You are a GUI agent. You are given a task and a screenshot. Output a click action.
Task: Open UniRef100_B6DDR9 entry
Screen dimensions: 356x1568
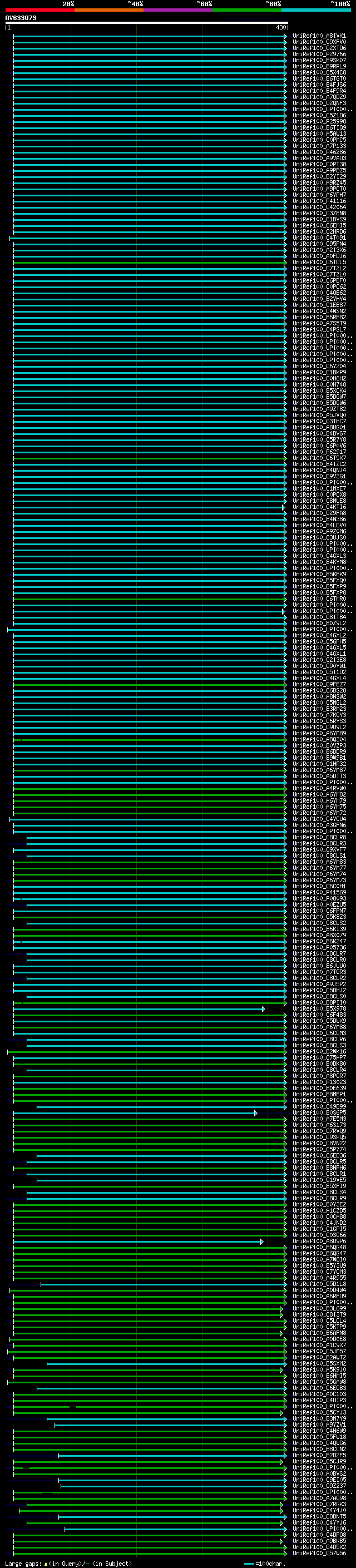coord(319,752)
